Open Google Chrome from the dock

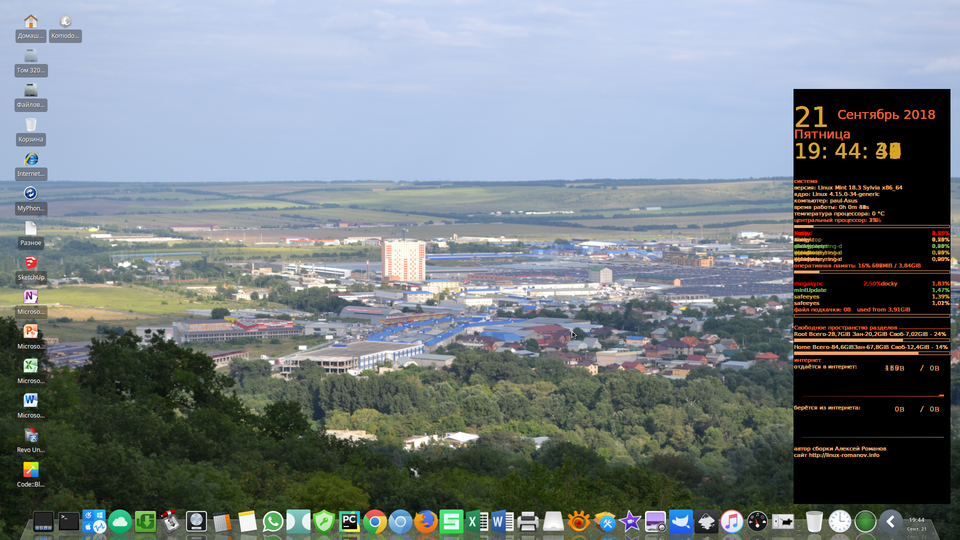(x=375, y=521)
